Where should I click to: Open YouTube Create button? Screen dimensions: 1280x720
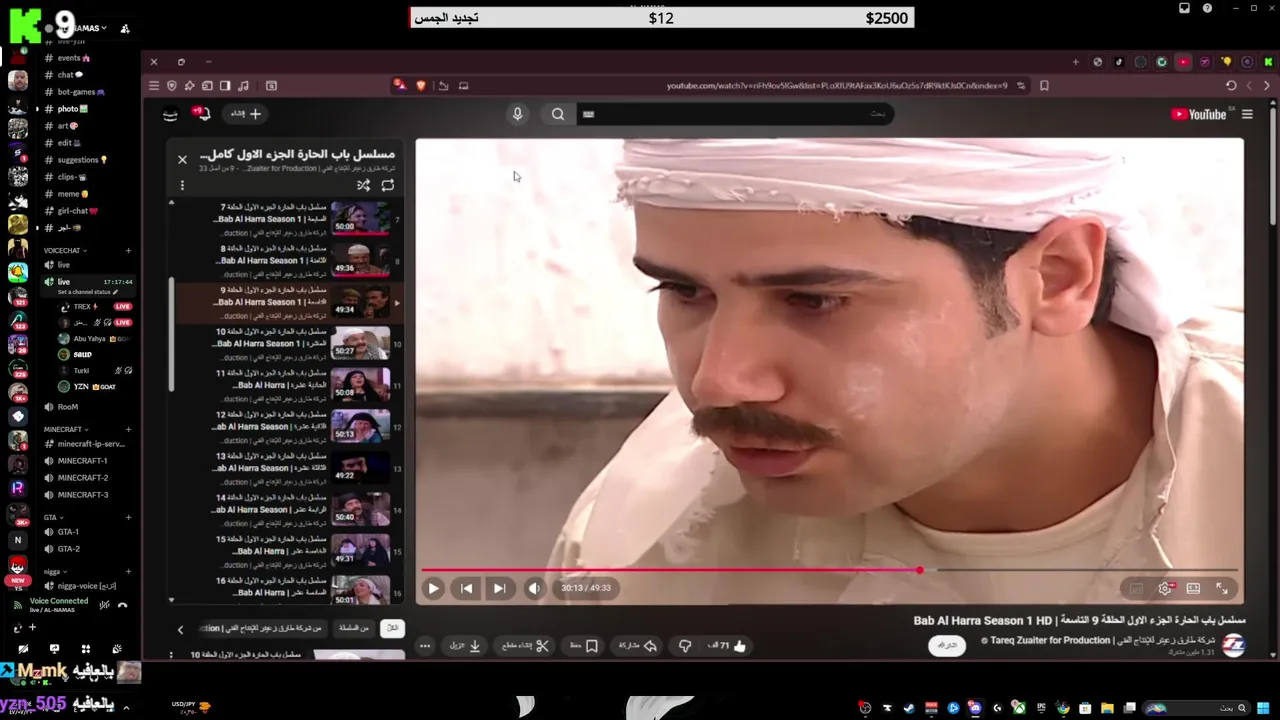pos(245,114)
